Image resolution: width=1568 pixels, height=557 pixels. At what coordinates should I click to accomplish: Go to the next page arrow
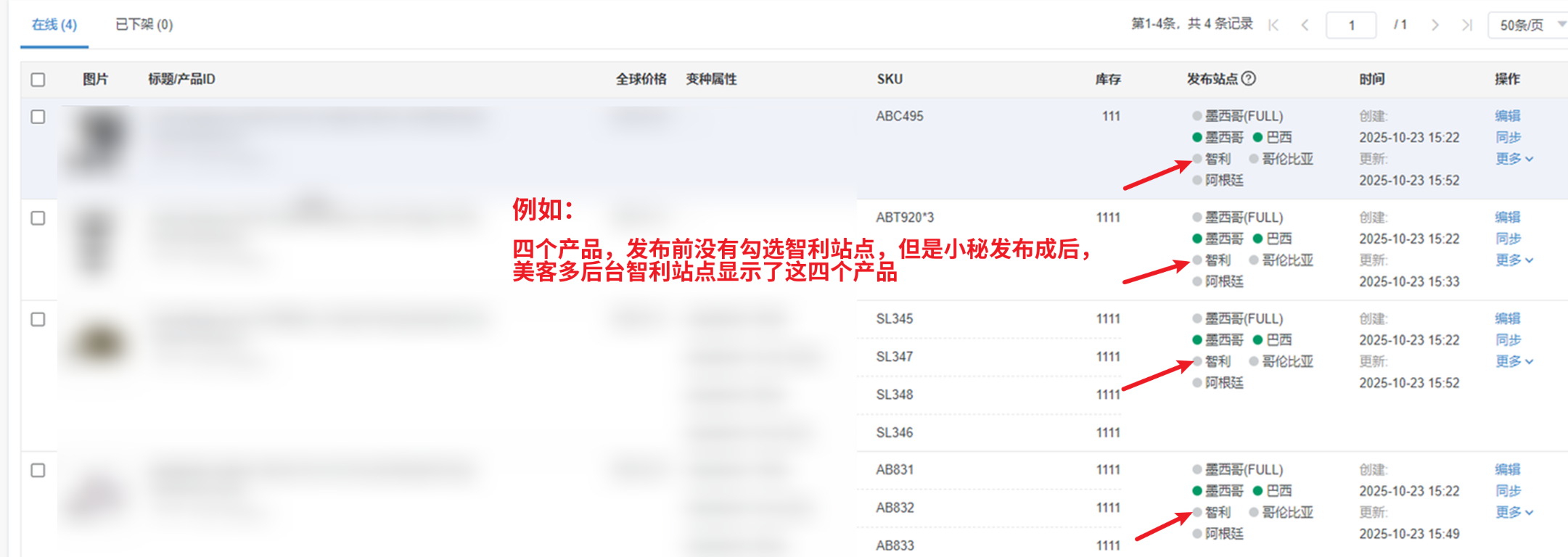[x=1434, y=25]
